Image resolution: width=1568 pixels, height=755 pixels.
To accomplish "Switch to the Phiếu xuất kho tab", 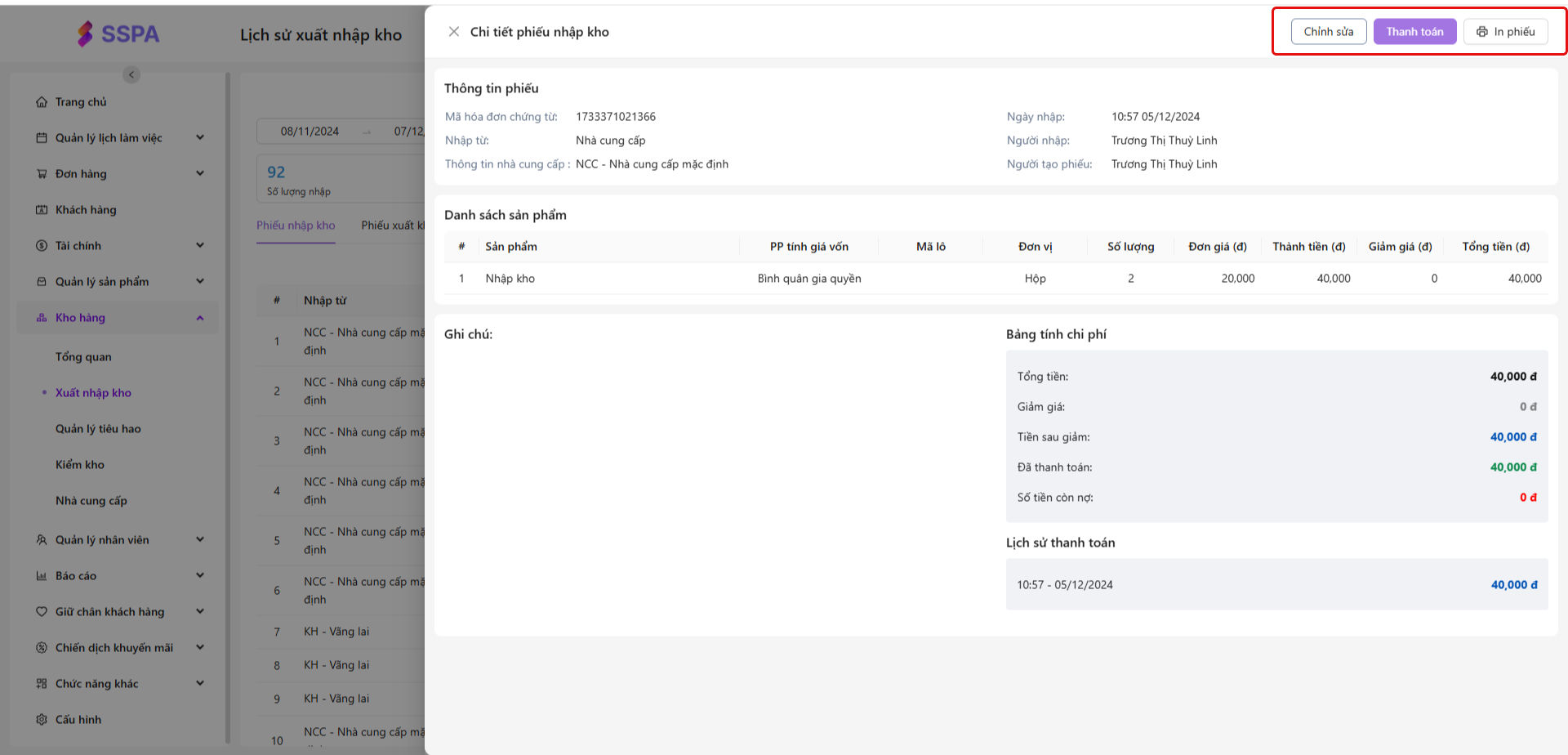I will click(393, 226).
